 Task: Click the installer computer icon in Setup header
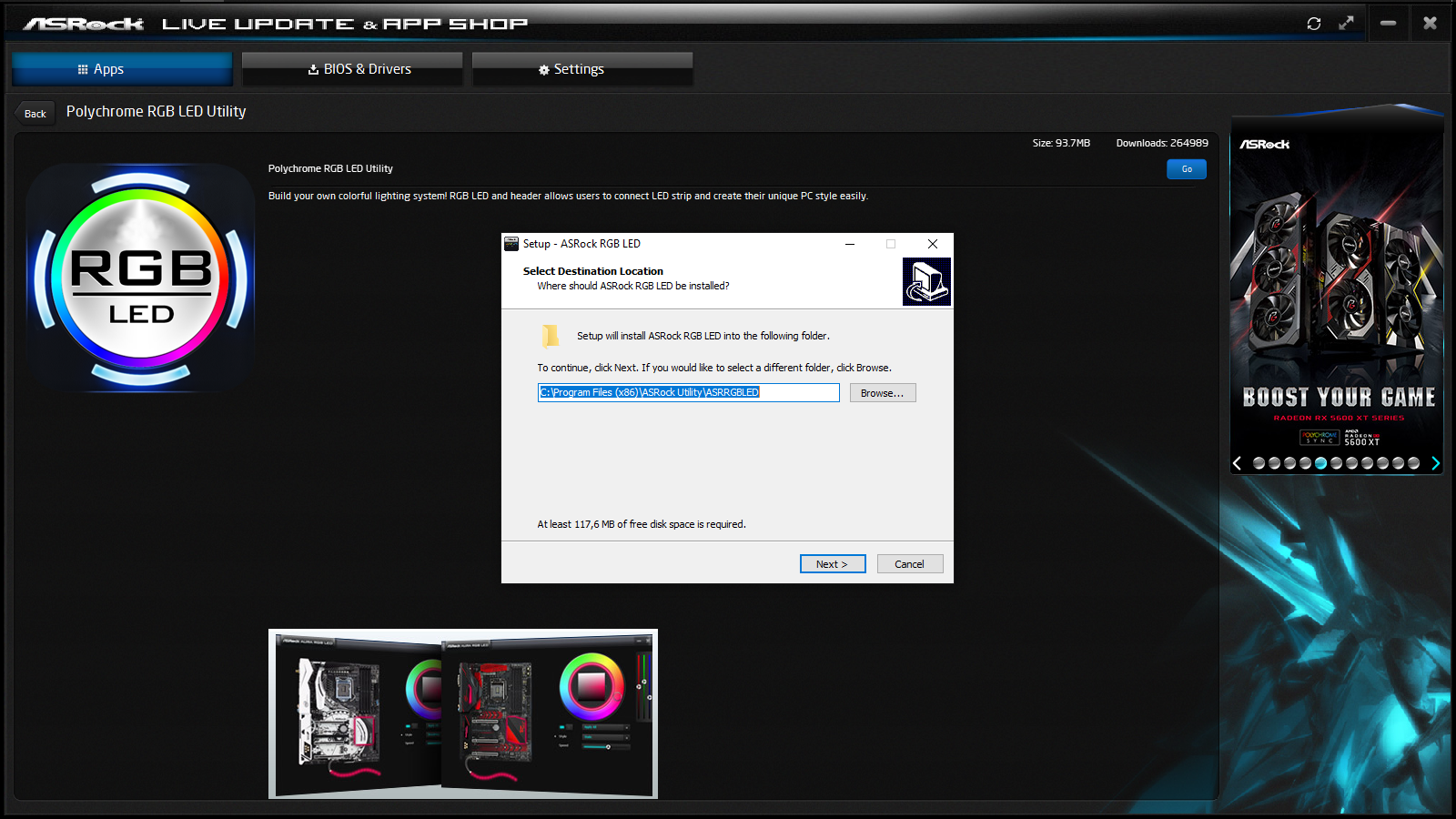click(926, 282)
